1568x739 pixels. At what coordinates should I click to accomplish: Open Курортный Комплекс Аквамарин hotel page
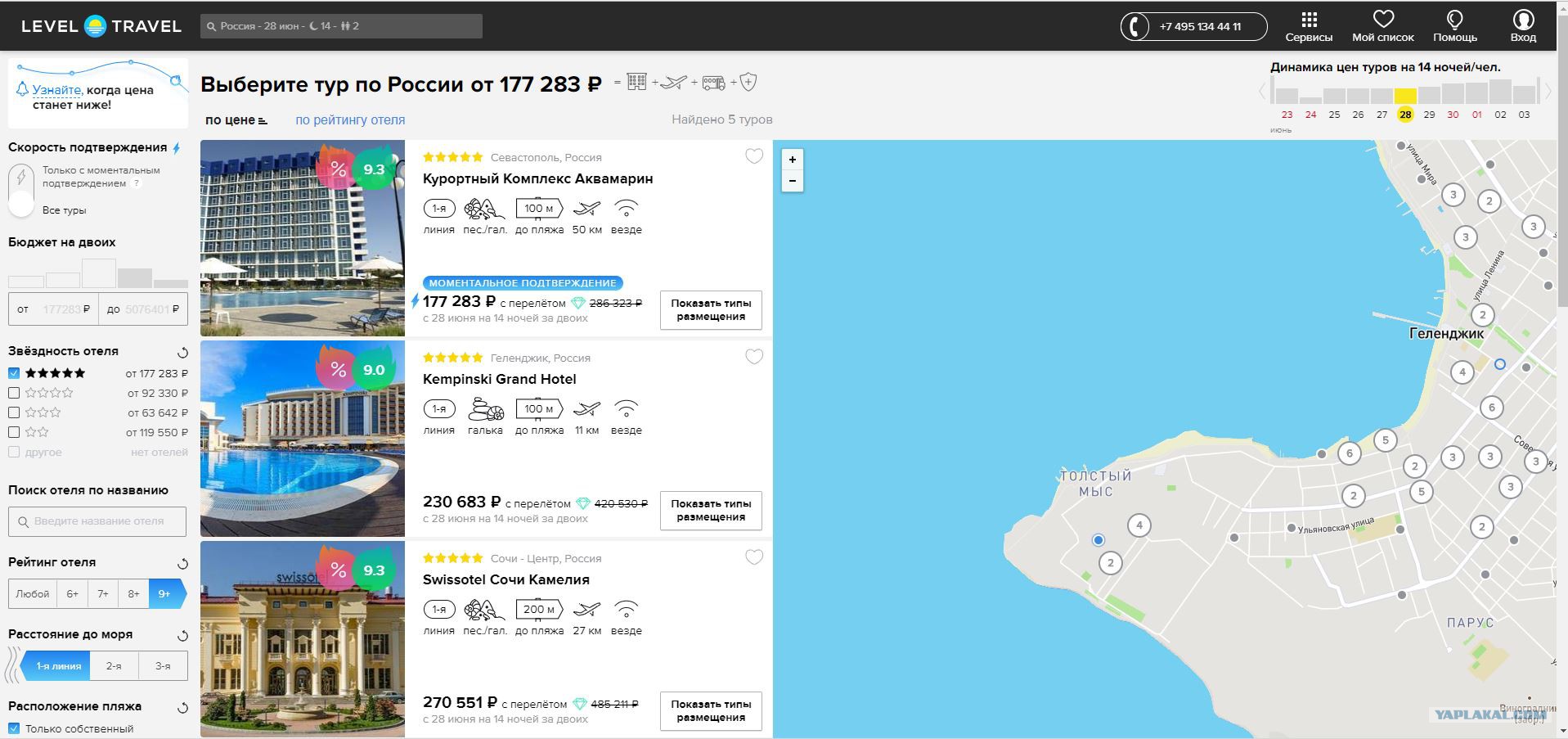537,179
